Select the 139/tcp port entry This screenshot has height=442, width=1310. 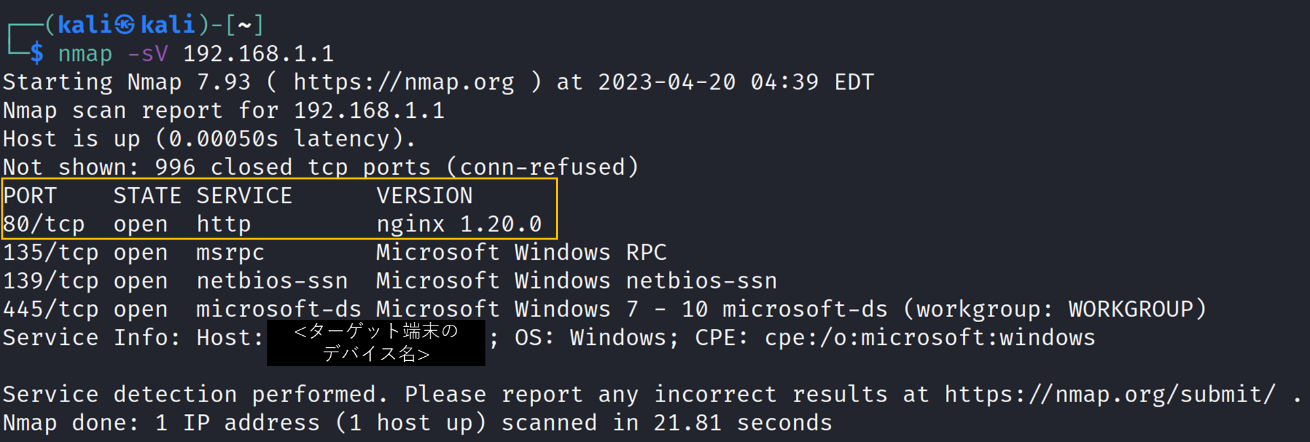click(51, 281)
